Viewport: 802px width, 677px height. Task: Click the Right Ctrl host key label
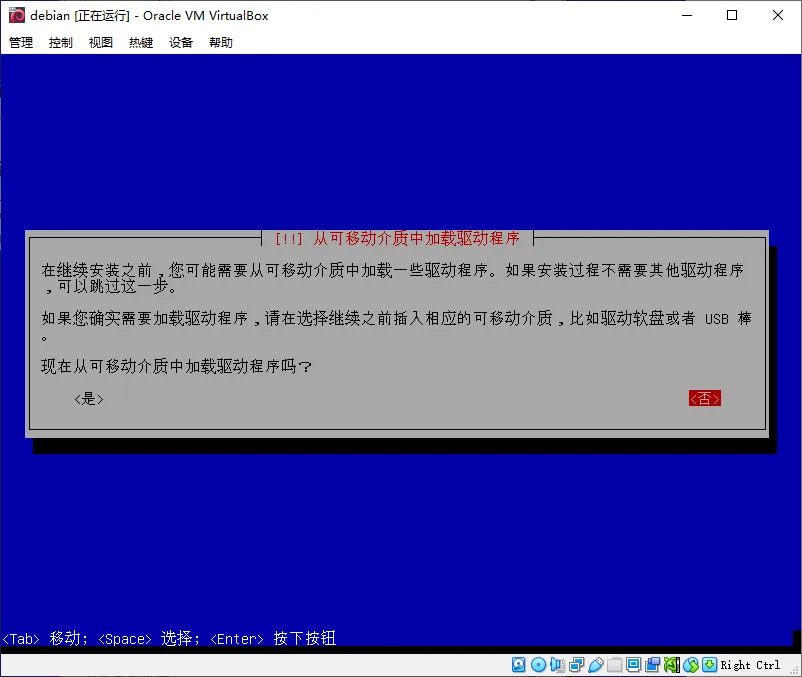(x=750, y=665)
